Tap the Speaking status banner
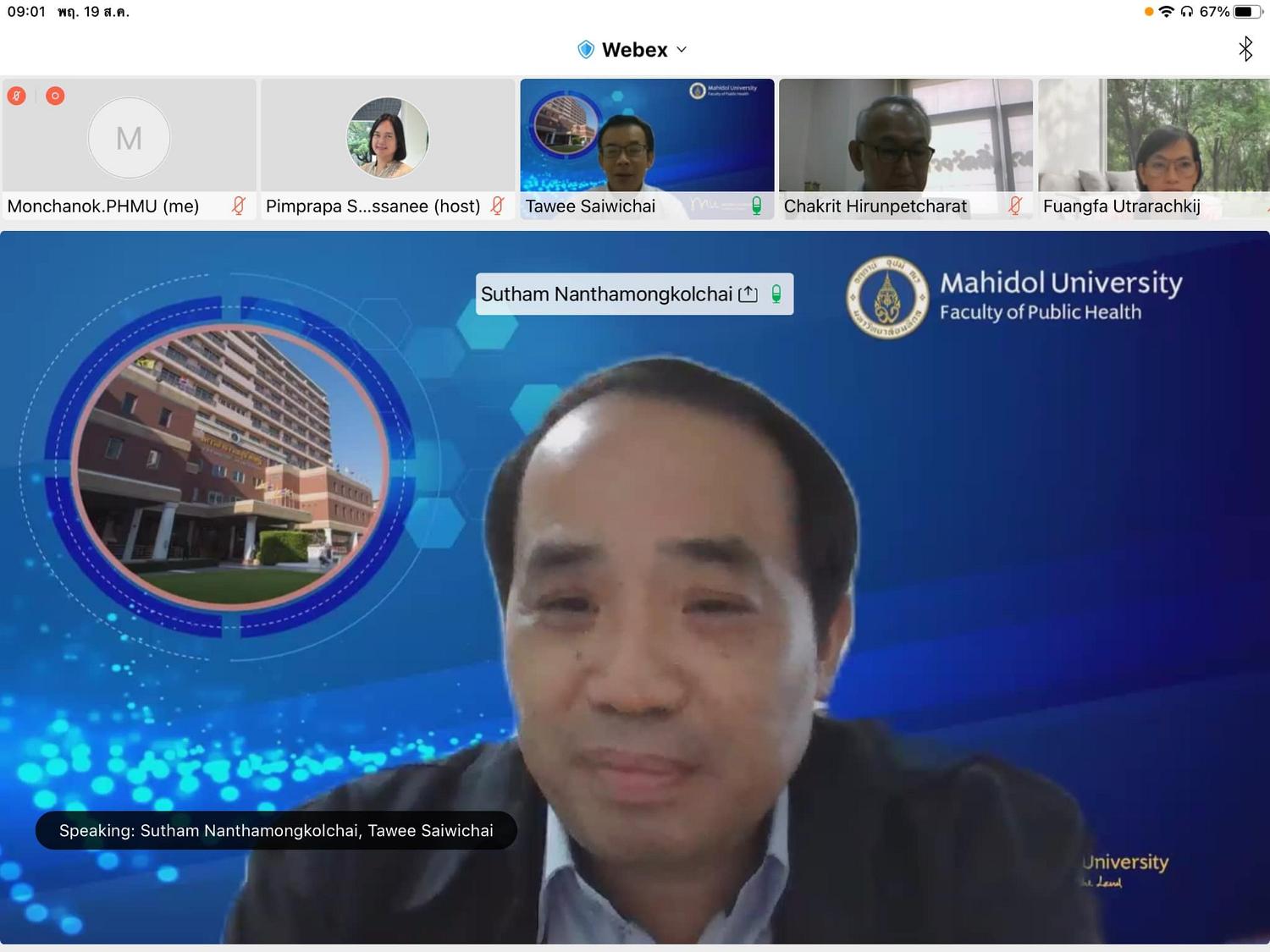1270x952 pixels. pyautogui.click(x=276, y=830)
